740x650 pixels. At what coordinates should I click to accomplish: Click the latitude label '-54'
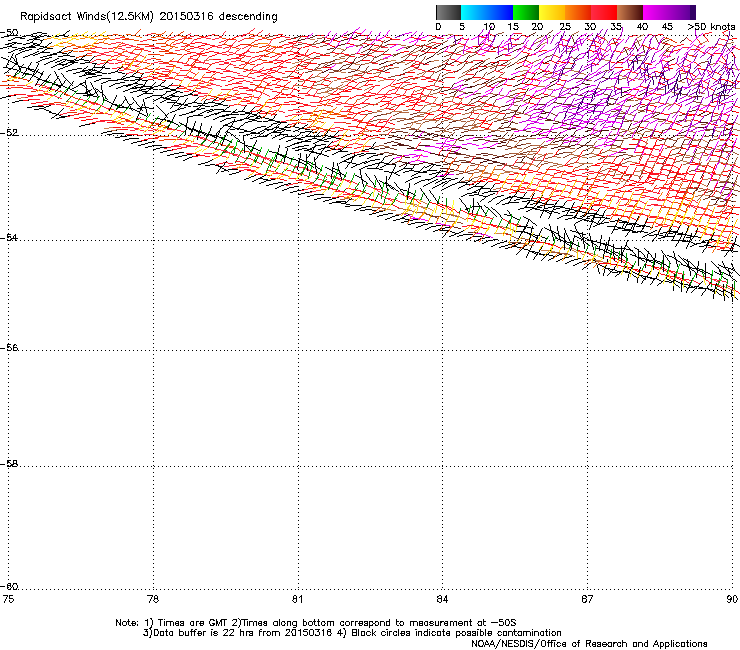[9, 237]
